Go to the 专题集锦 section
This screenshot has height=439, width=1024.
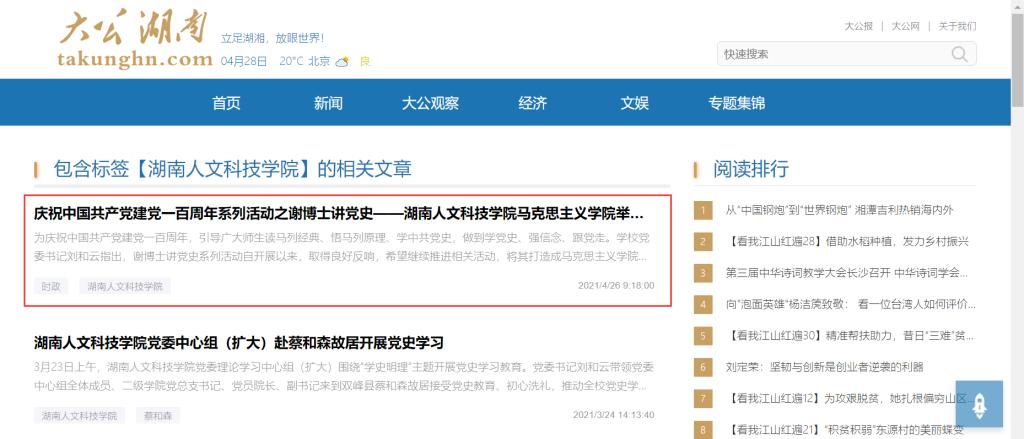point(737,103)
